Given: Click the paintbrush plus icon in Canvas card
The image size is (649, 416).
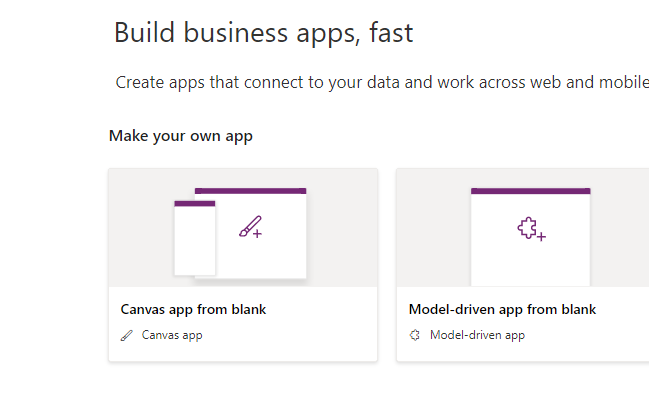Looking at the screenshot, I should coord(250,227).
